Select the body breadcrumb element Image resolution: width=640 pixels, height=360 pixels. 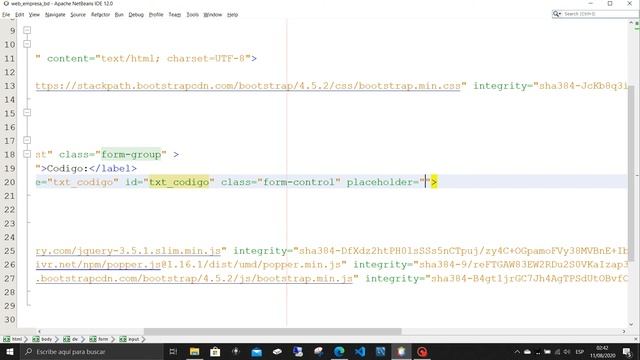[43, 339]
